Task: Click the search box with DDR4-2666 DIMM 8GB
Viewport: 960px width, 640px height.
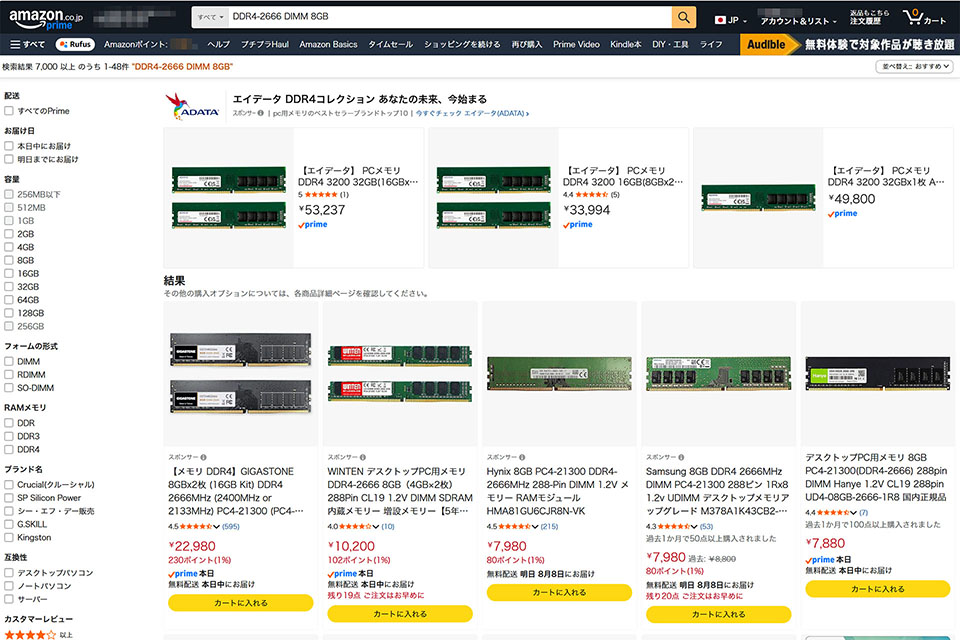Action: (x=450, y=17)
